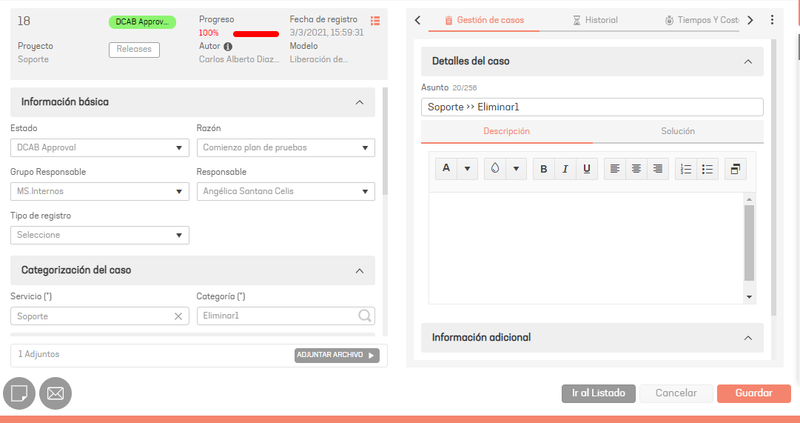This screenshot has height=423, width=800.
Task: Collapse the Información básica section
Action: (360, 102)
